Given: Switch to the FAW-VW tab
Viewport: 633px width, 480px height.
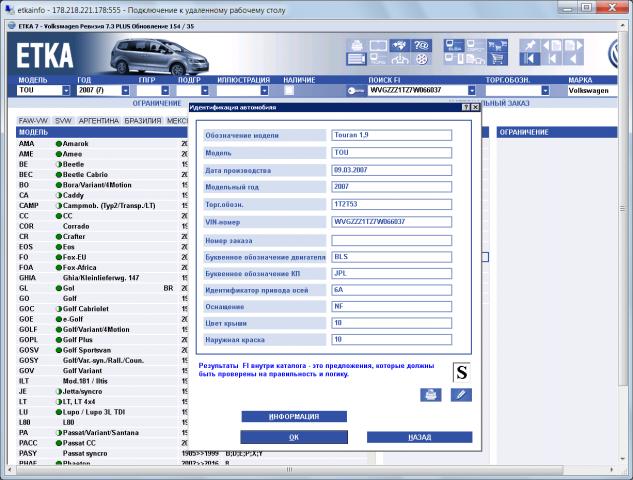Looking at the screenshot, I should click(x=33, y=121).
